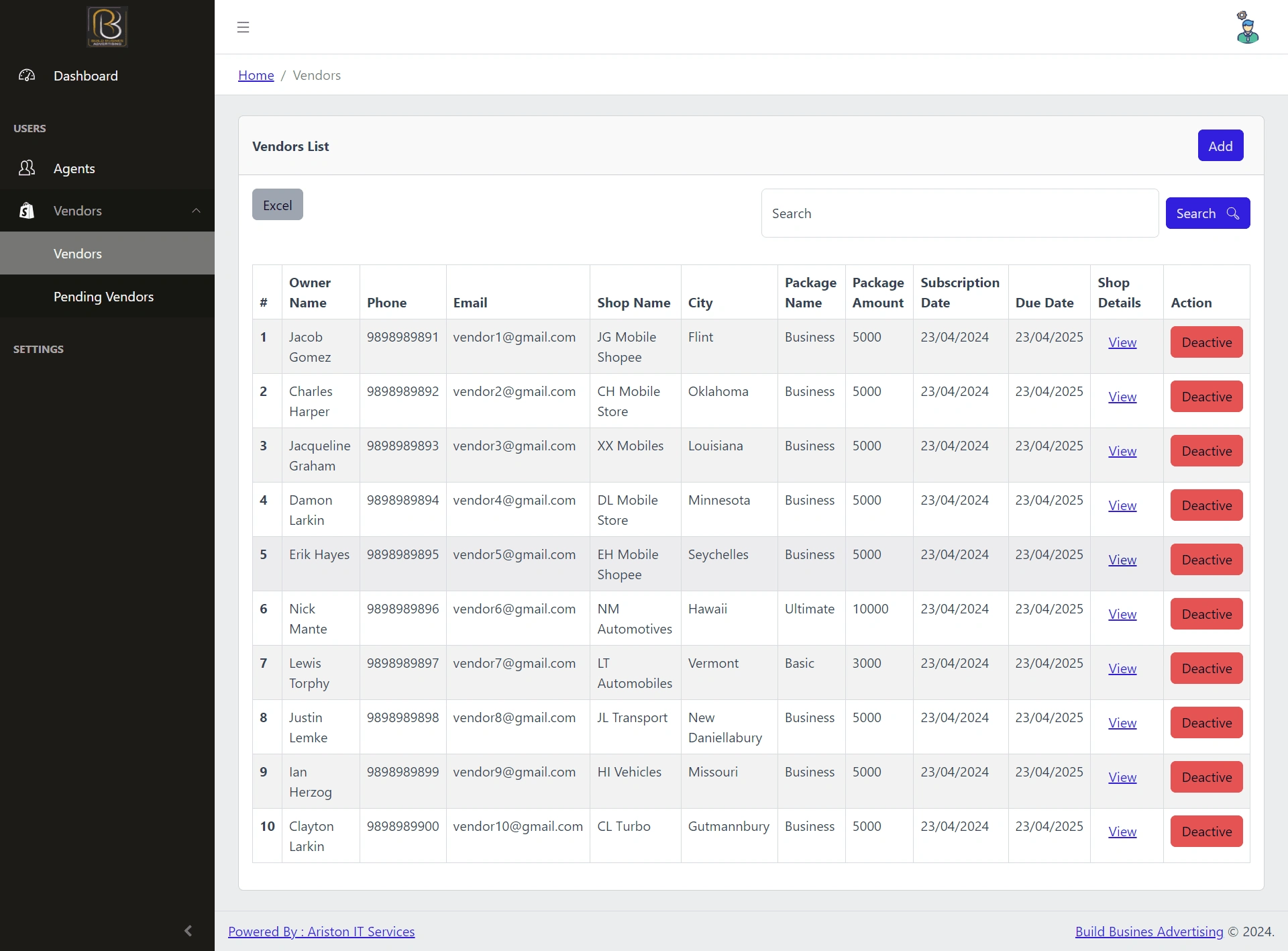Click phone number 9898989900
Viewport: 1288px width, 951px height.
coord(402,826)
